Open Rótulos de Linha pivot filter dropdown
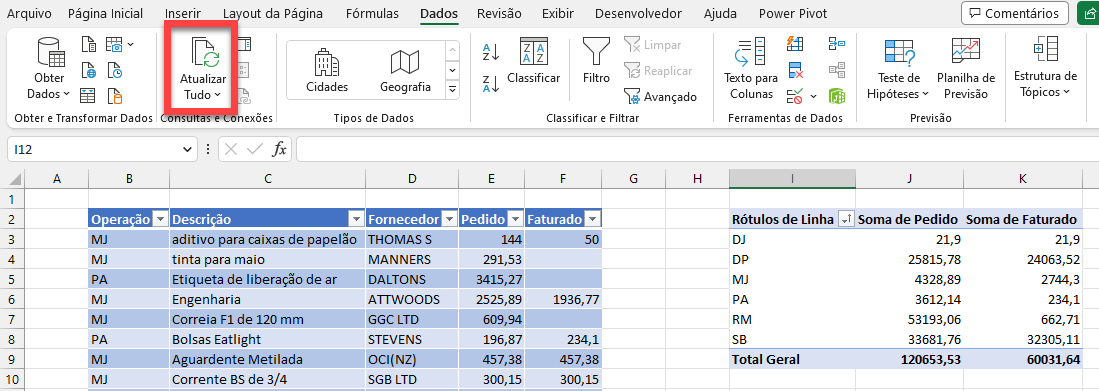 [846, 219]
